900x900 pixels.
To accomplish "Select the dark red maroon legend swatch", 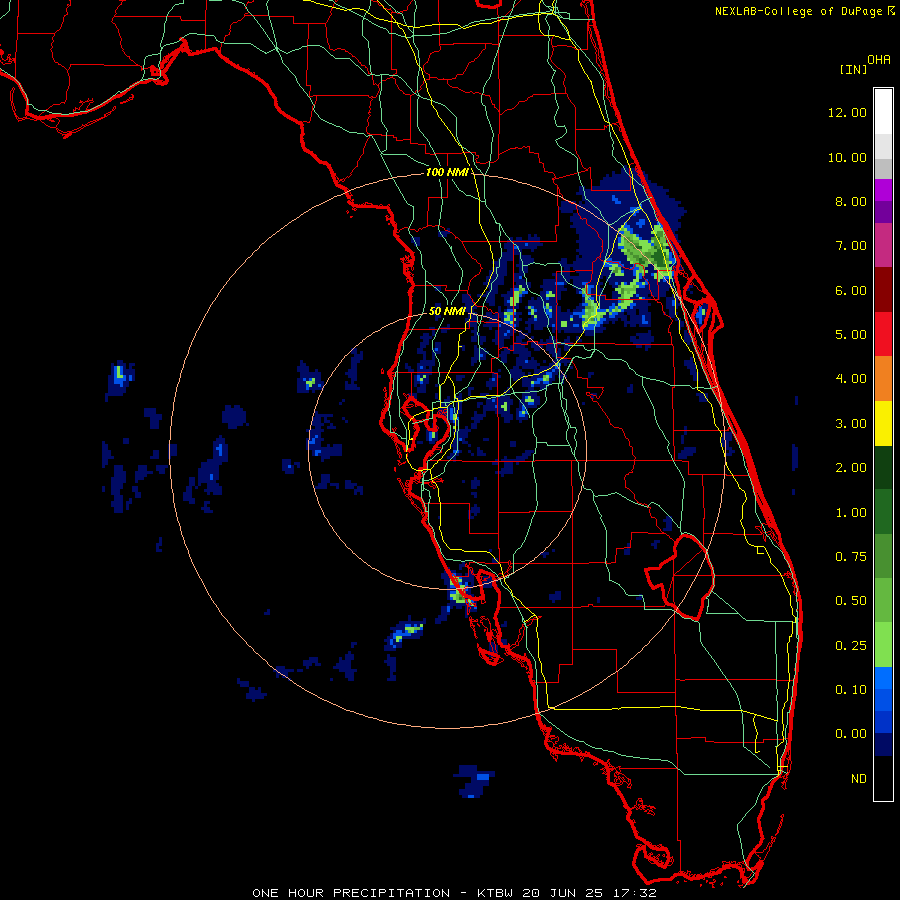I will [883, 290].
